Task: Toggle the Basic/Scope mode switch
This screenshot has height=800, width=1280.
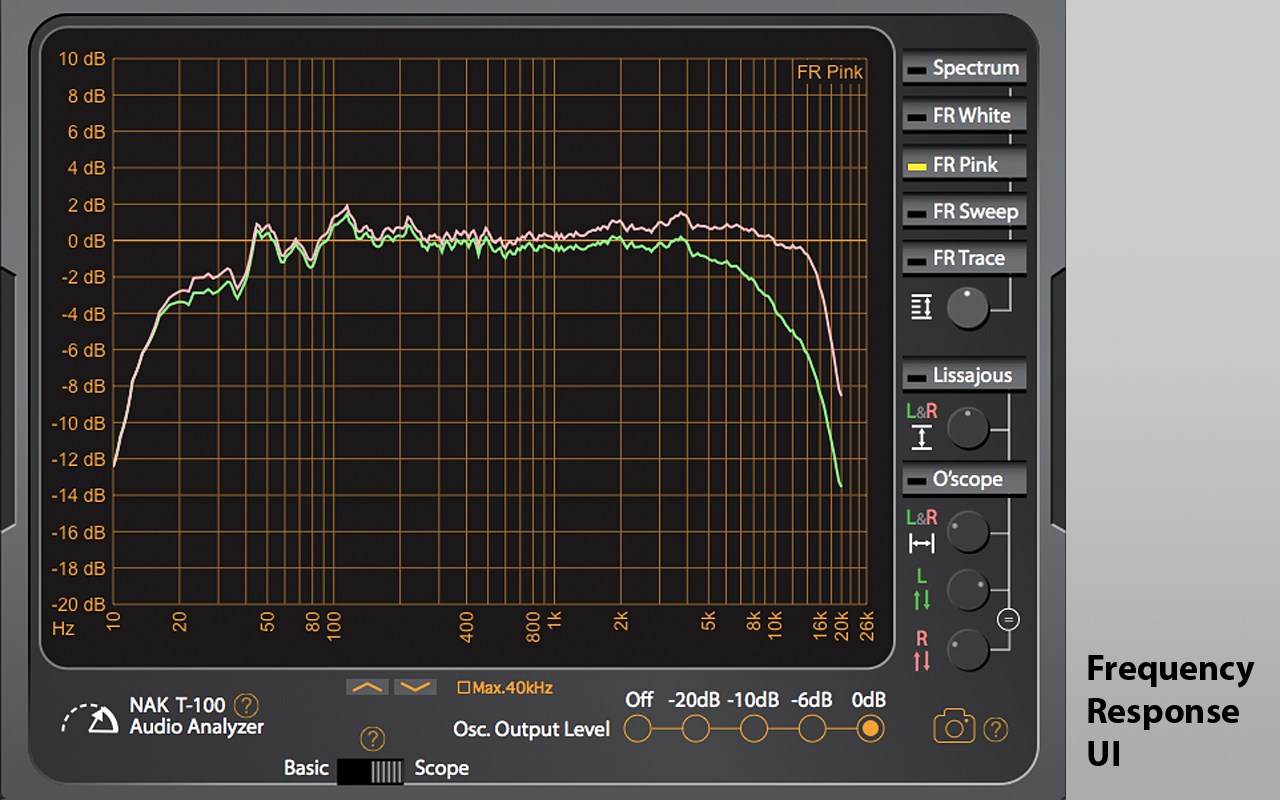Action: pos(370,770)
